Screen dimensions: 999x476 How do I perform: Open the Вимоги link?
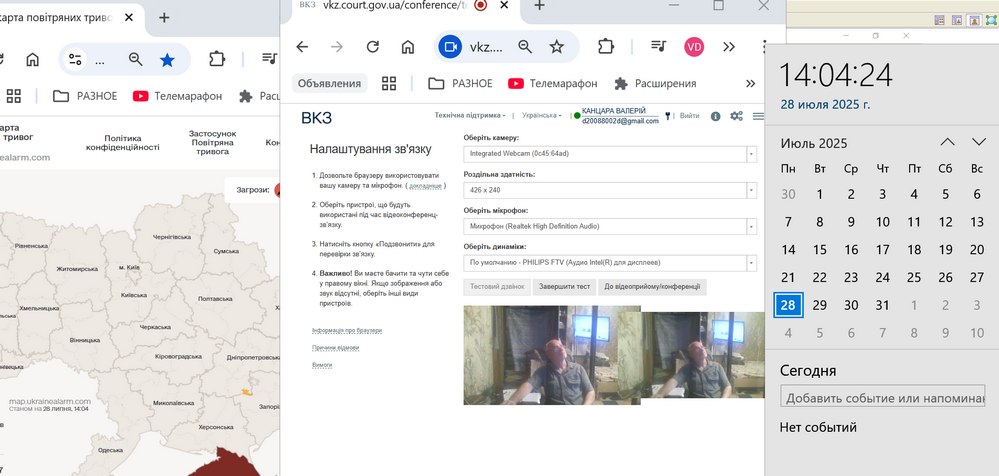pyautogui.click(x=322, y=364)
